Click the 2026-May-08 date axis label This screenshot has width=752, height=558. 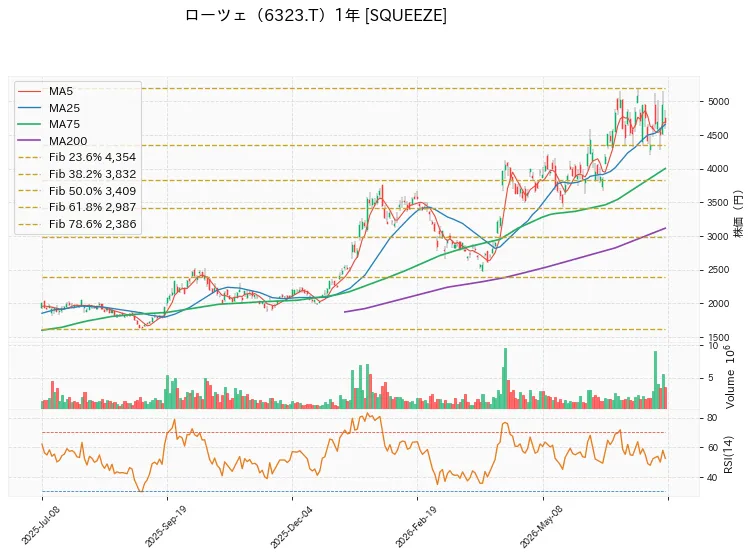[x=541, y=527]
